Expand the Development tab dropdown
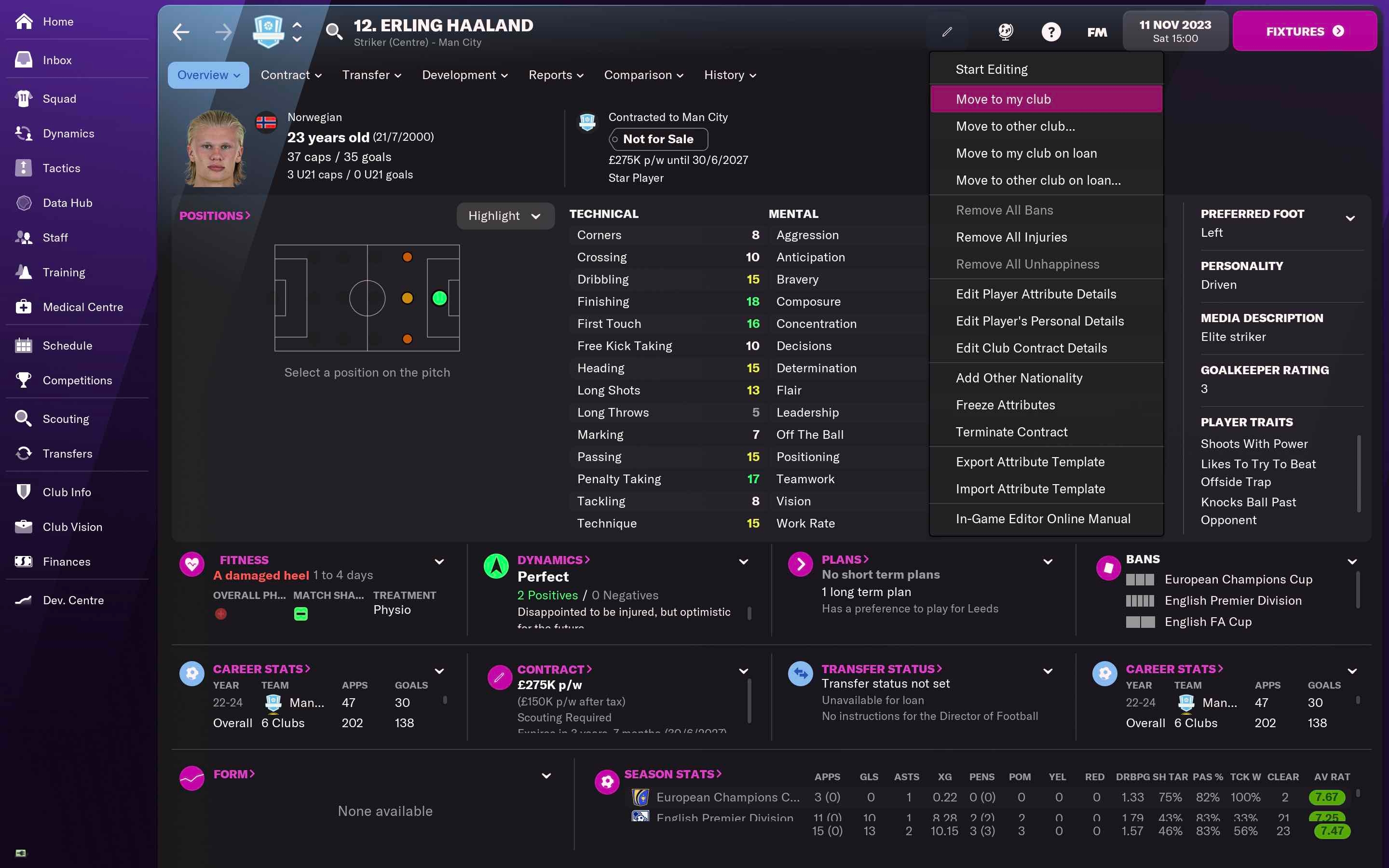Viewport: 1389px width, 868px height. tap(462, 75)
